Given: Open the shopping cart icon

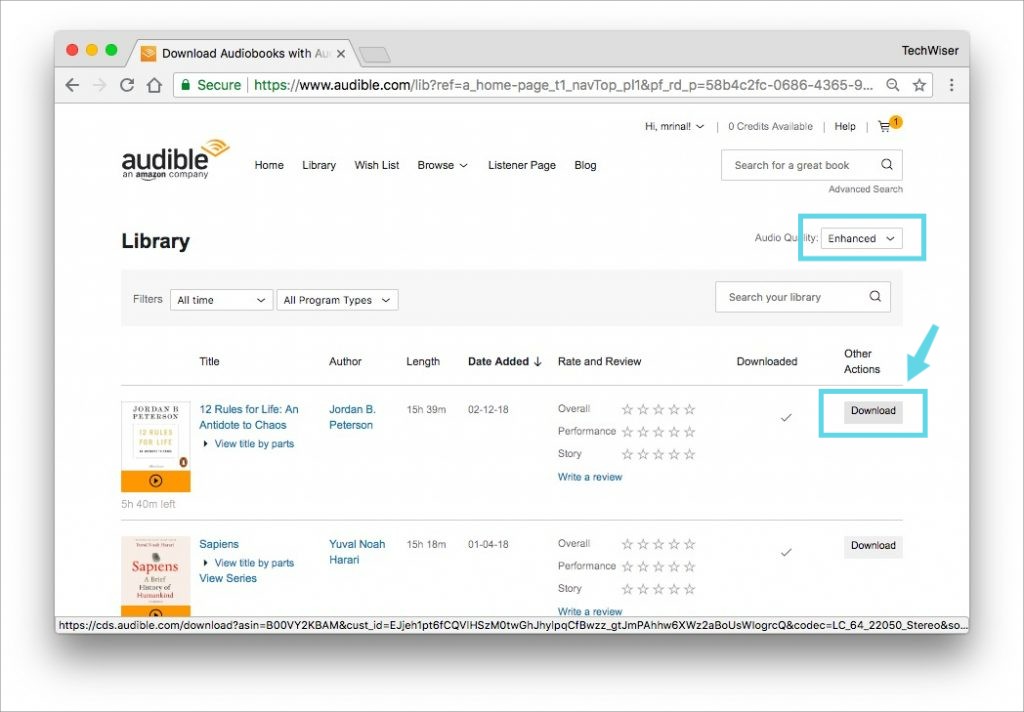Looking at the screenshot, I should 885,126.
